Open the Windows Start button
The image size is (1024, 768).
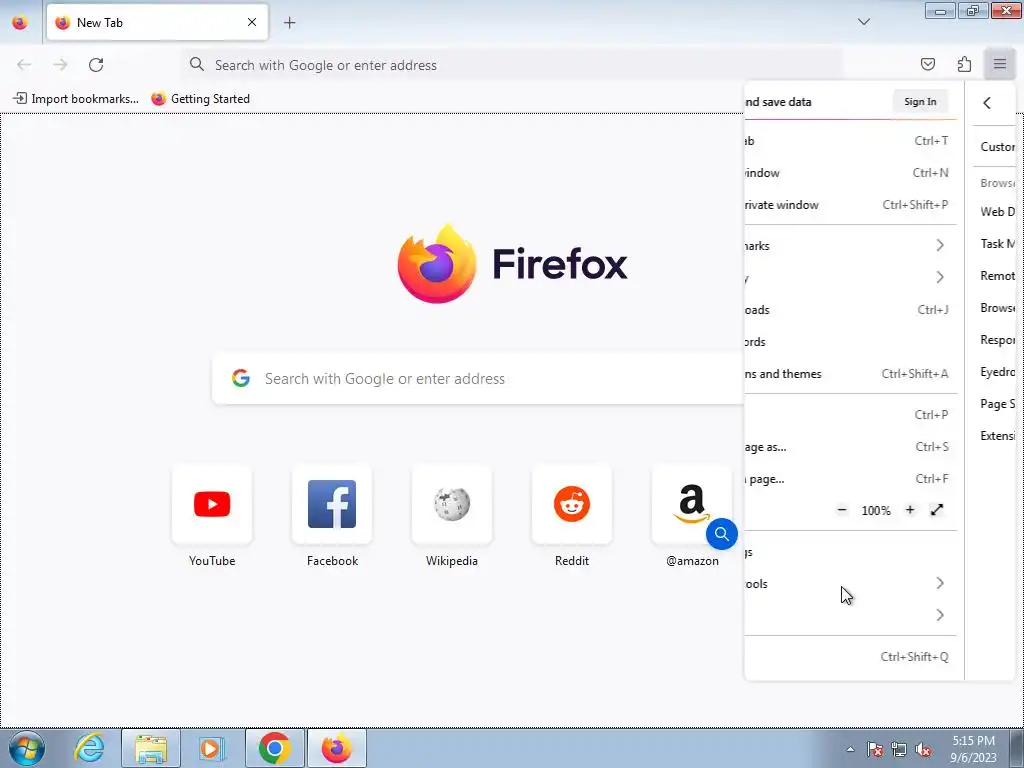[27, 748]
